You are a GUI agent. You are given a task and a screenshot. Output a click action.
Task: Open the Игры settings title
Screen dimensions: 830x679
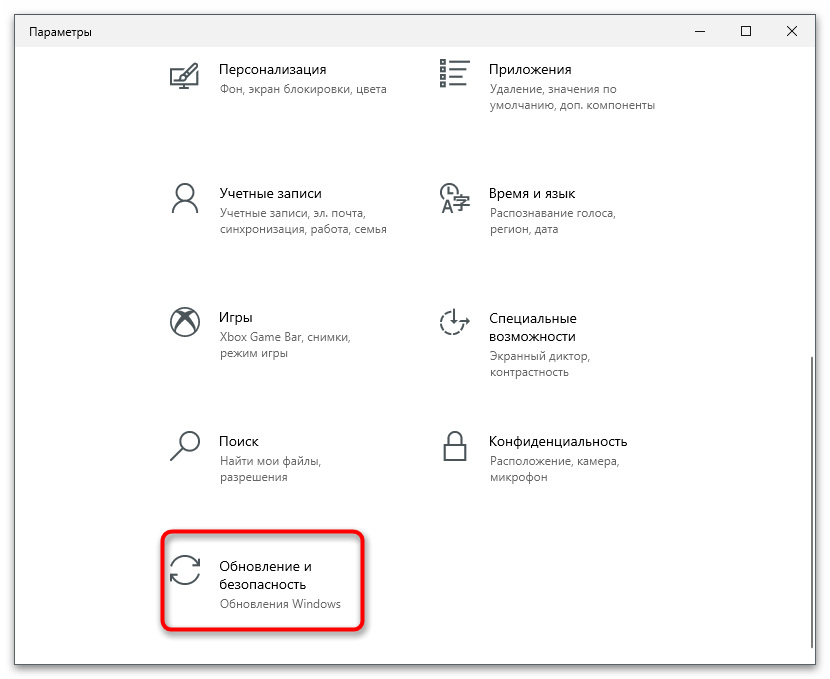(x=236, y=317)
